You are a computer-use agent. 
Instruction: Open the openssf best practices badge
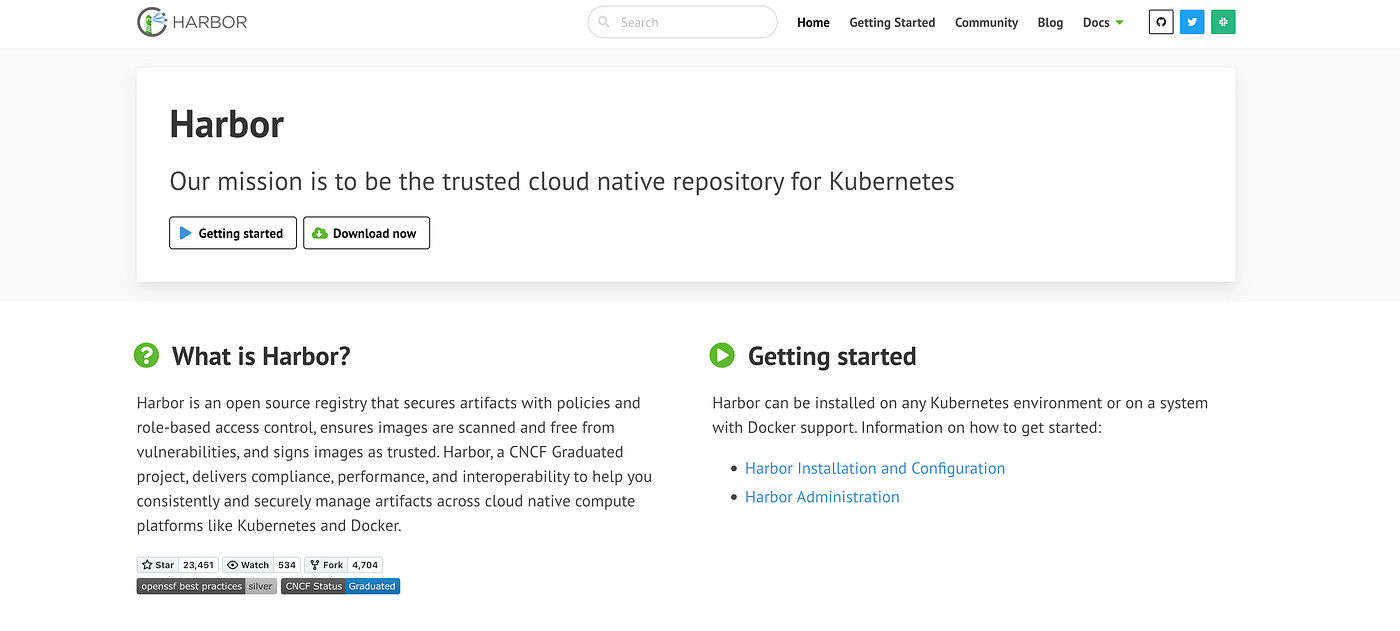tap(207, 586)
